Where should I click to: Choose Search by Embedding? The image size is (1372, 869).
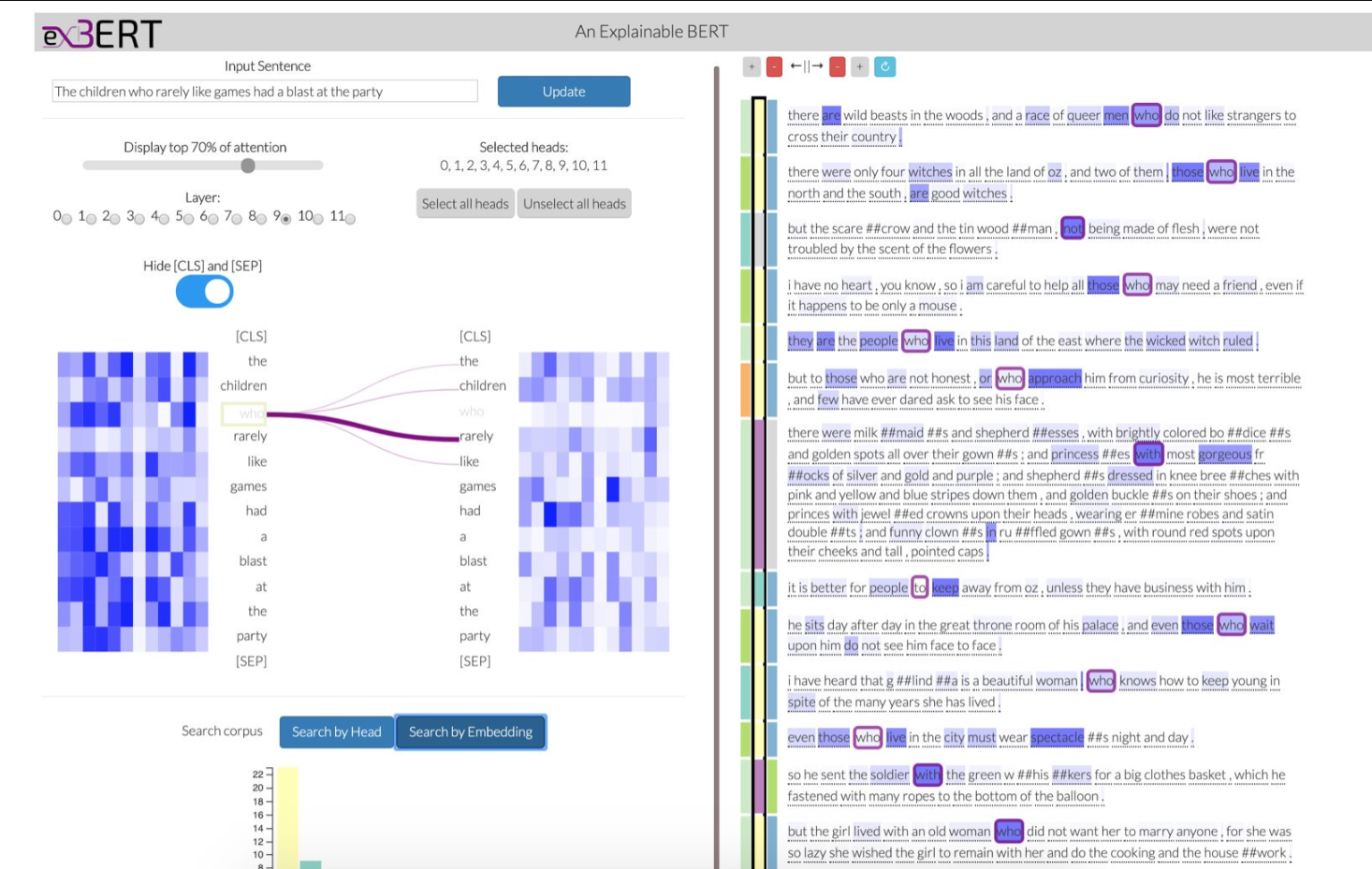click(471, 731)
